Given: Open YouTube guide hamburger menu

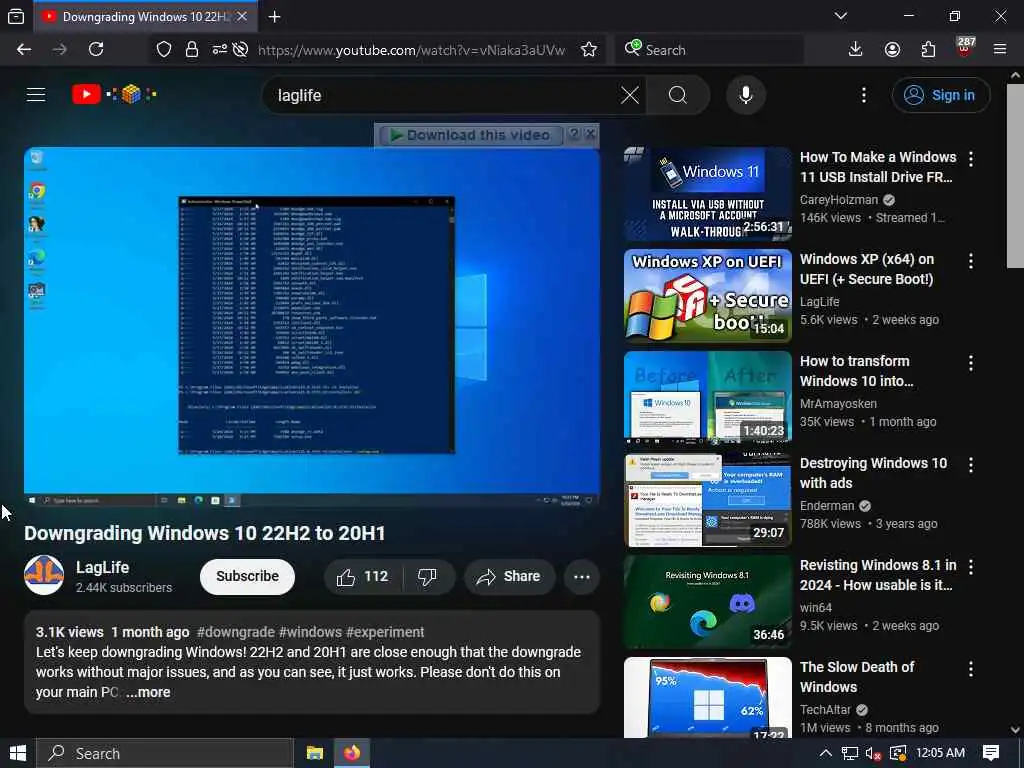Looking at the screenshot, I should coord(36,95).
